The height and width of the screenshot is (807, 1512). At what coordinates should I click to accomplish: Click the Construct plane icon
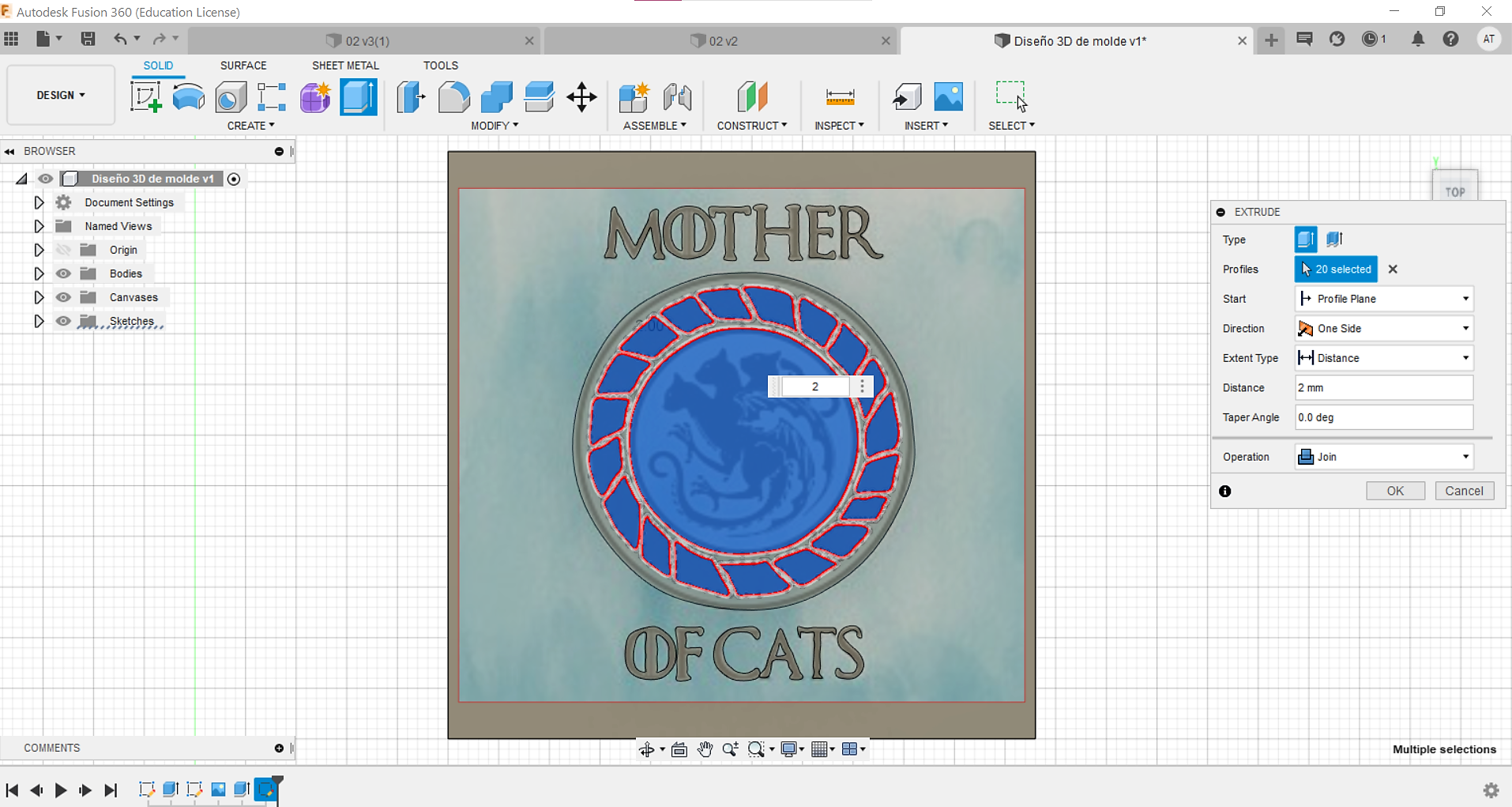[752, 97]
